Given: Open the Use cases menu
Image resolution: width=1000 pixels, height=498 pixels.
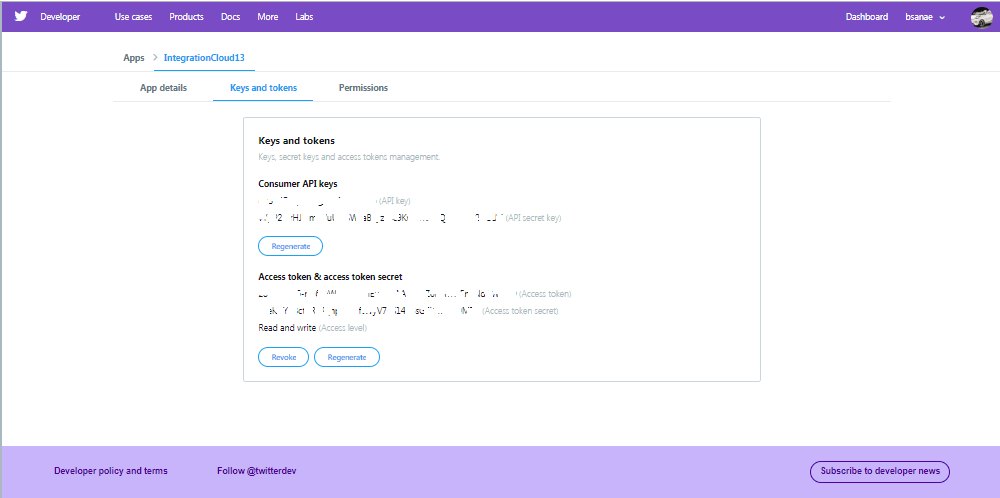Looking at the screenshot, I should pyautogui.click(x=135, y=17).
